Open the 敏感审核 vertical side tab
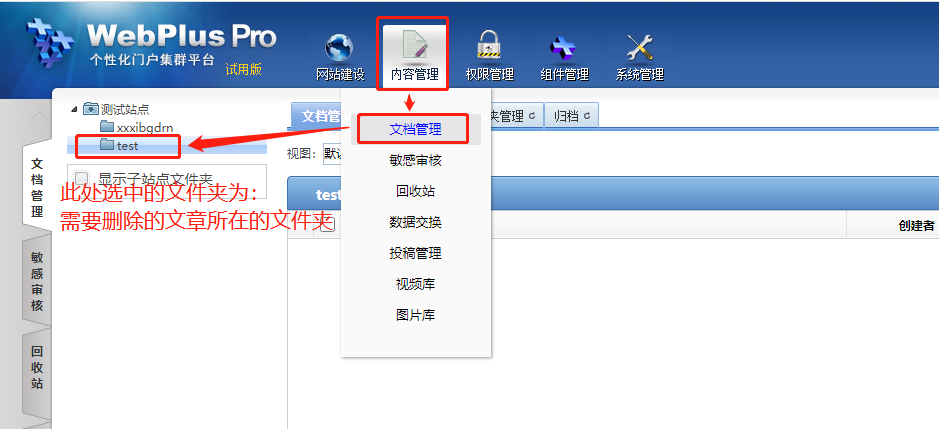 pyautogui.click(x=37, y=282)
